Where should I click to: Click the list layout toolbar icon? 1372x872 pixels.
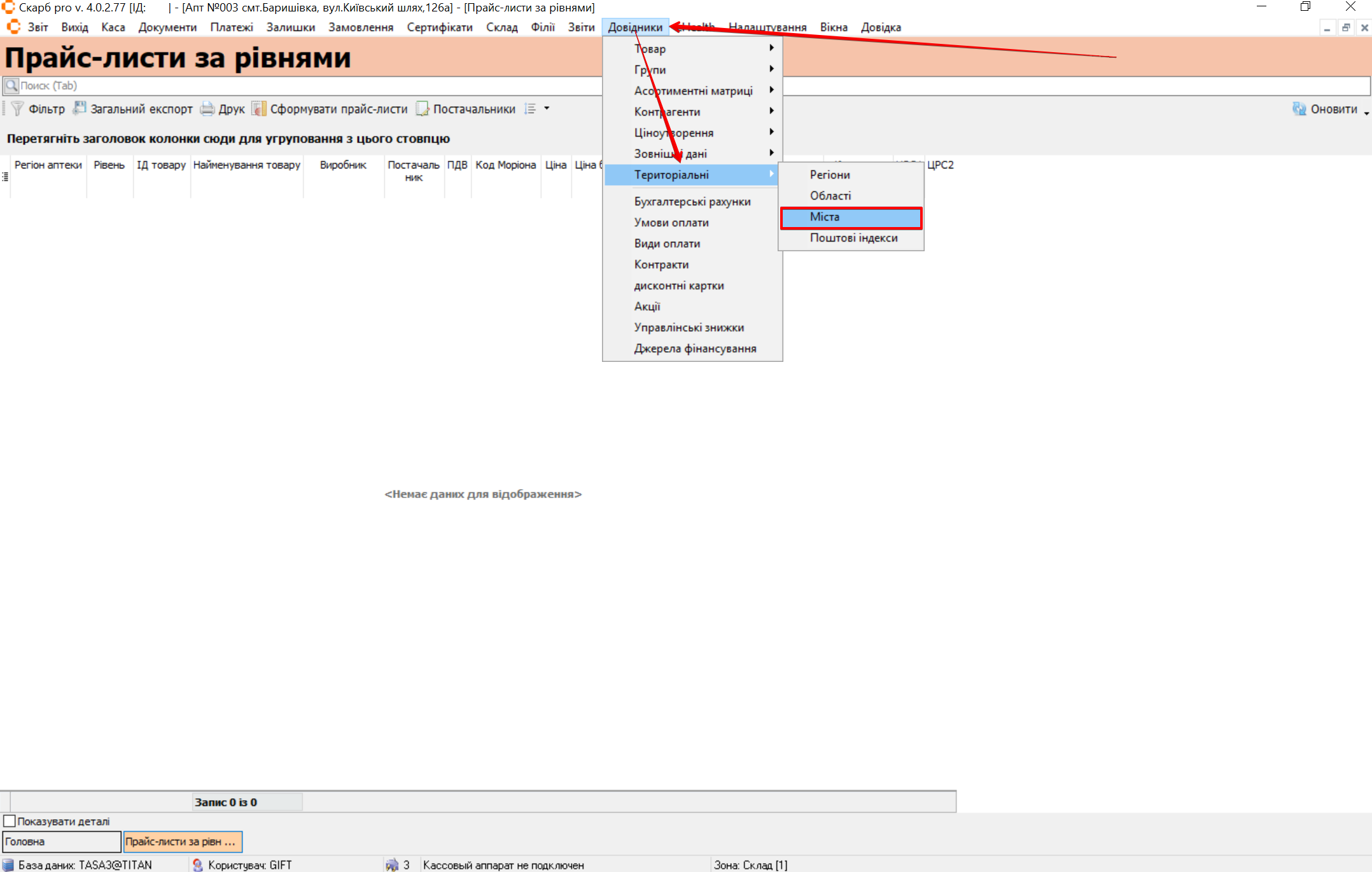(x=530, y=109)
